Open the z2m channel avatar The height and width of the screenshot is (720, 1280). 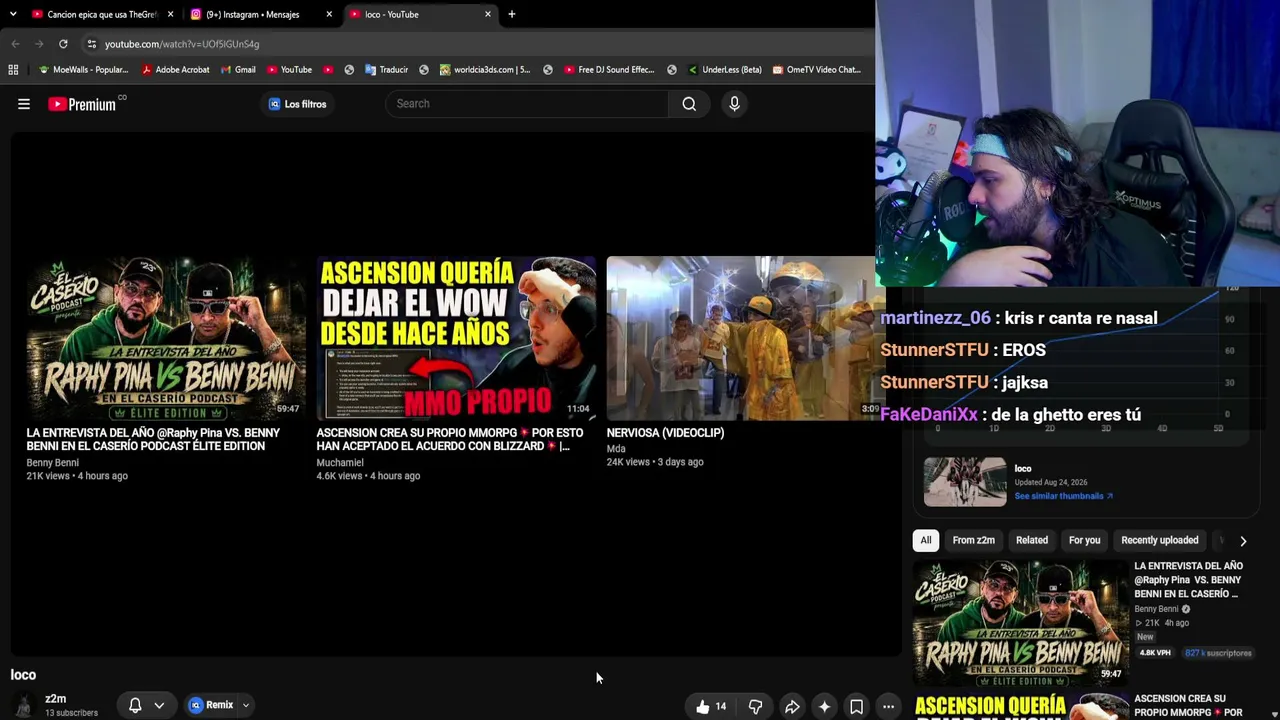click(24, 705)
